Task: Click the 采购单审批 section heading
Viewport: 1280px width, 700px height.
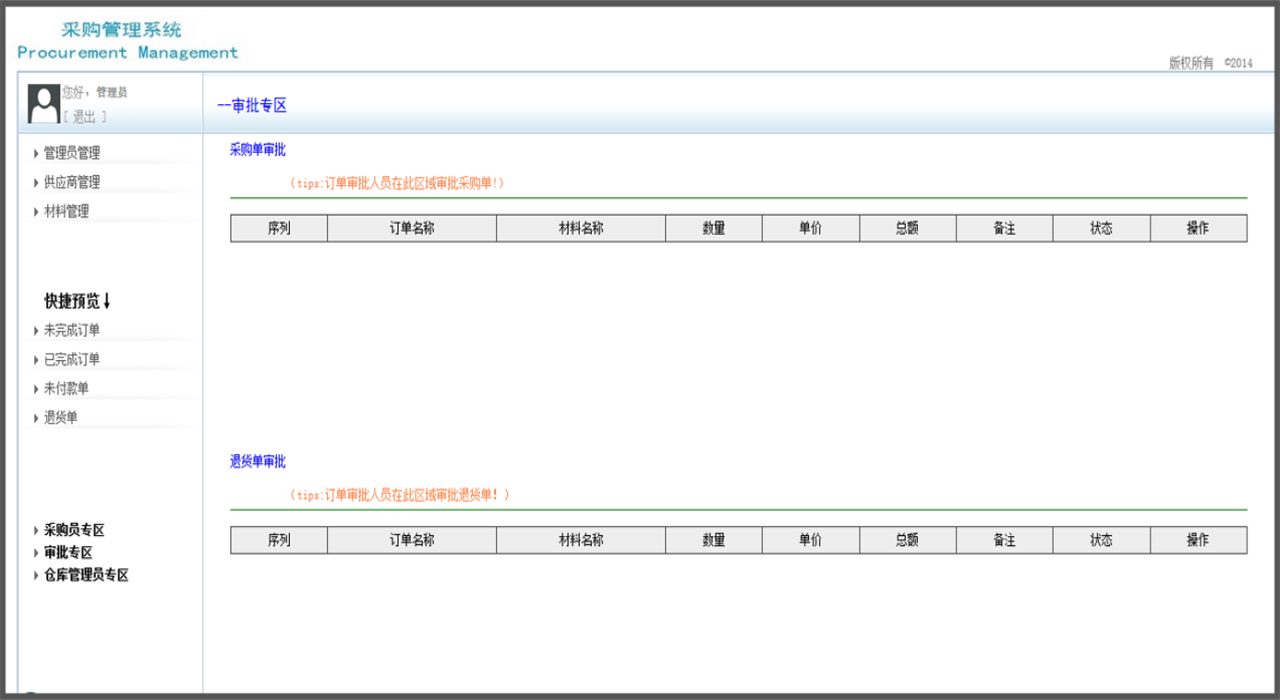Action: pos(258,150)
